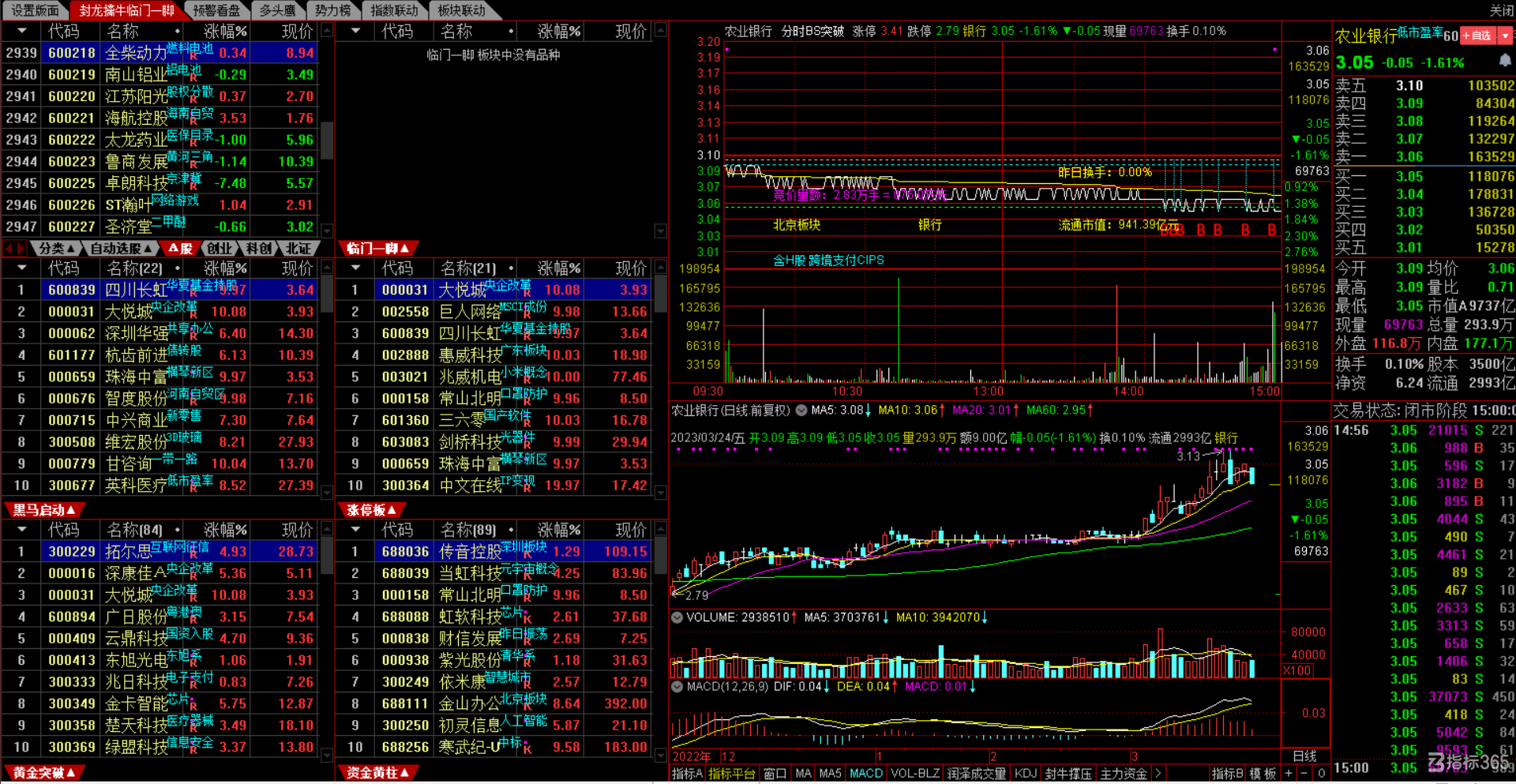Select stock row 600839 四川长虹 in A股 list
Screen dimensions: 1516x784
(x=161, y=290)
